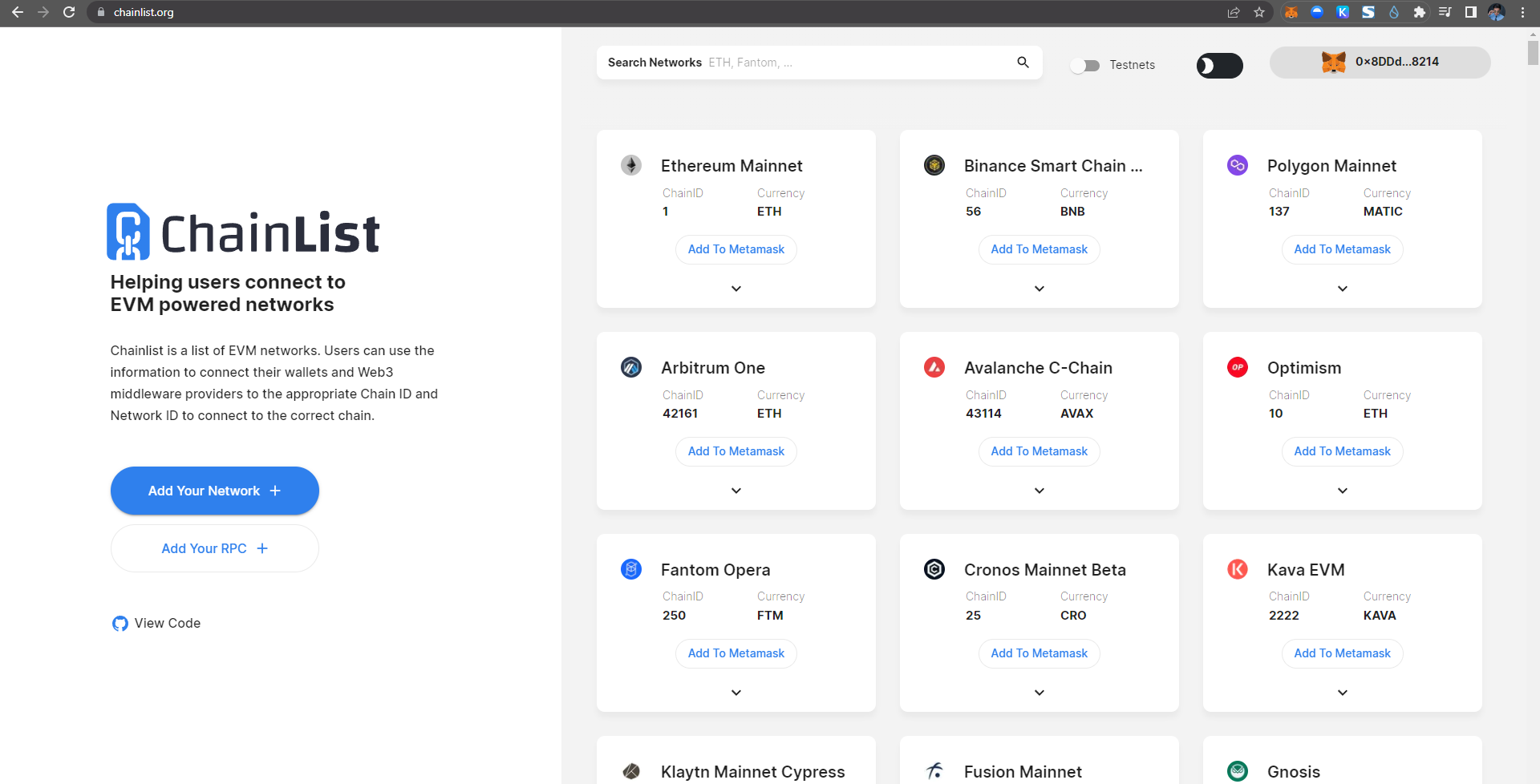Enable the Testnets toggle
This screenshot has width=1540, height=784.
click(1085, 66)
